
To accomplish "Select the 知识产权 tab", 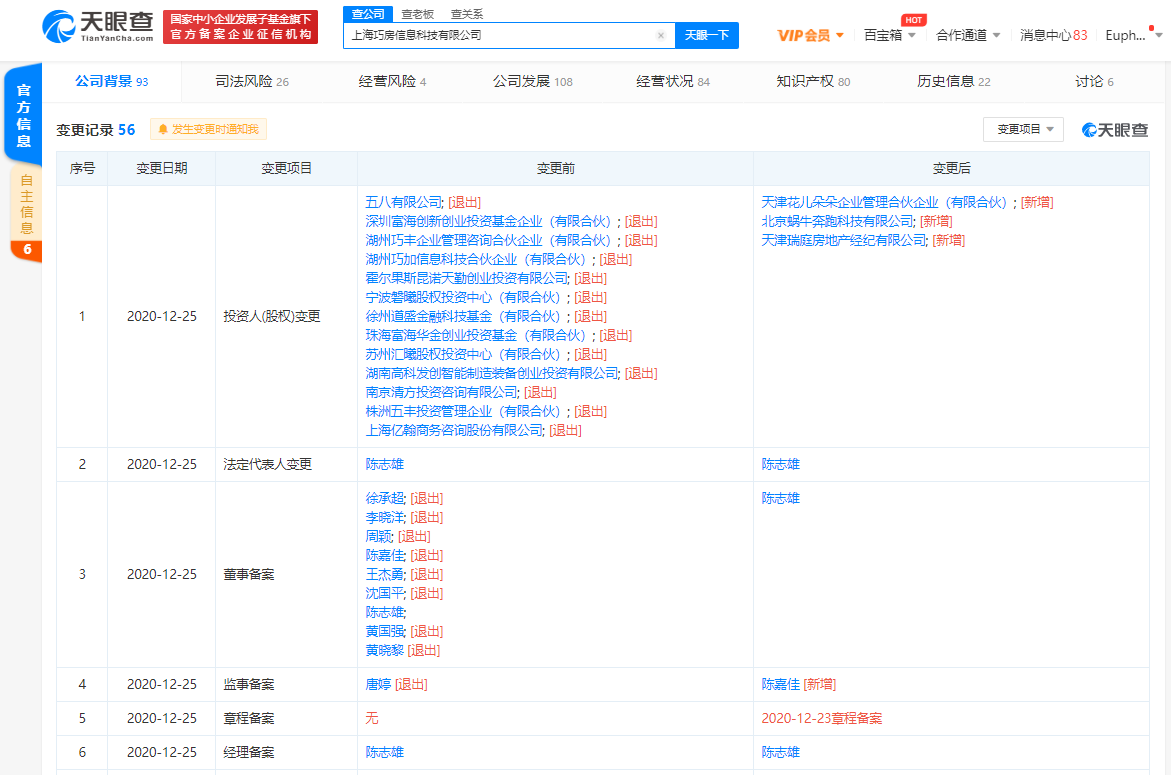I will [x=813, y=81].
